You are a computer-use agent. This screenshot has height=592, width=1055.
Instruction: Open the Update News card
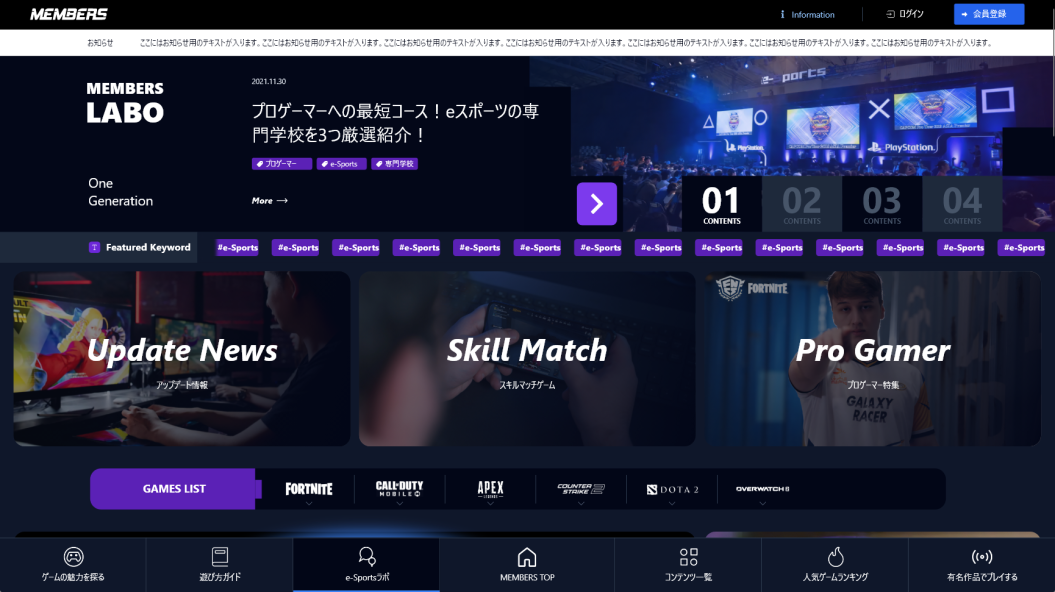(182, 359)
